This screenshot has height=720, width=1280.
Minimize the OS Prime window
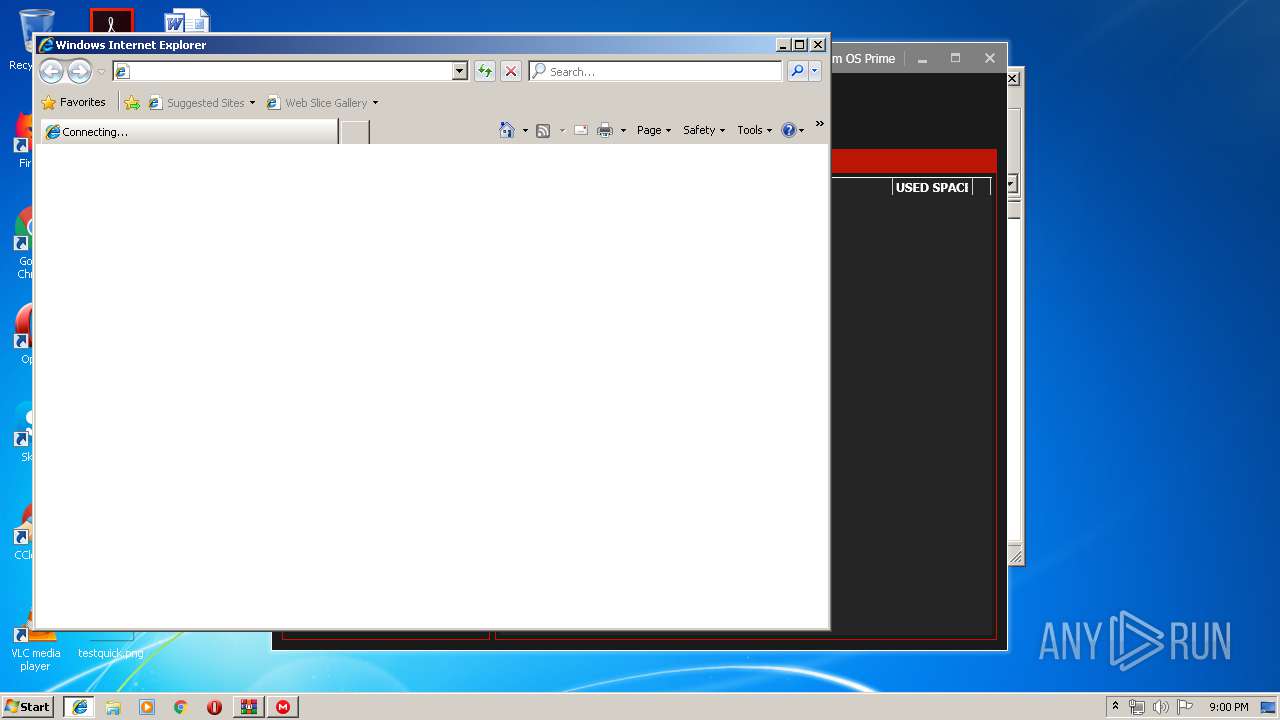pyautogui.click(x=922, y=59)
